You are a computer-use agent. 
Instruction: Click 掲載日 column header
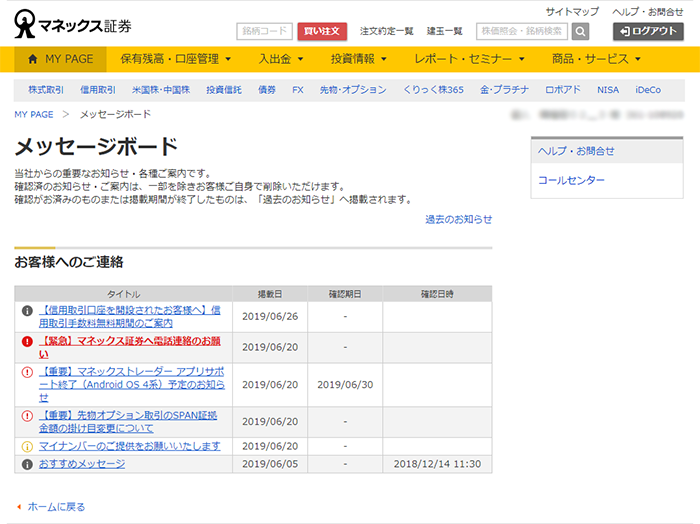pyautogui.click(x=270, y=294)
